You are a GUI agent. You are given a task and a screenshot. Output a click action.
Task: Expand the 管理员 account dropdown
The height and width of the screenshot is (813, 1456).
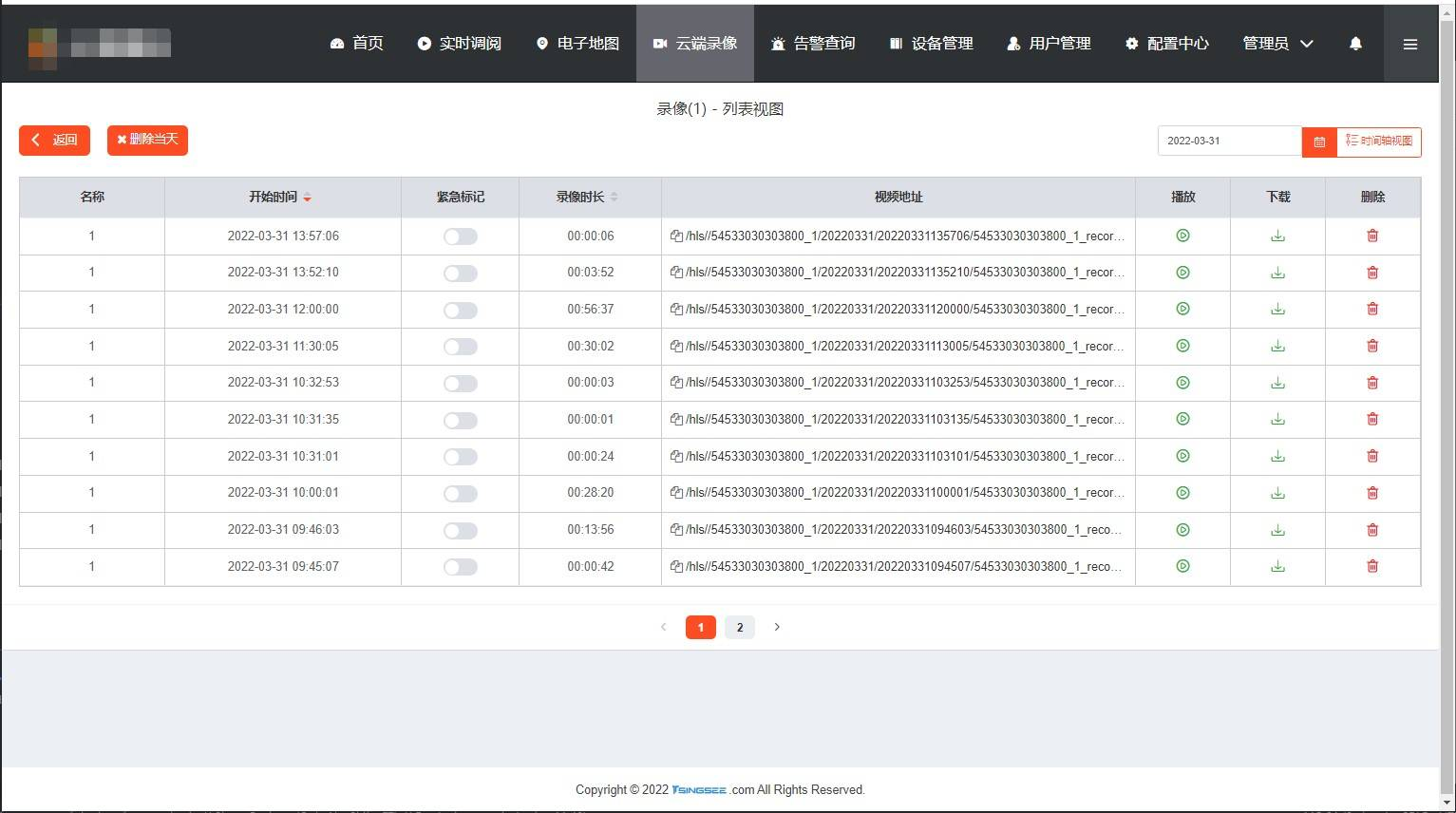(x=1277, y=44)
